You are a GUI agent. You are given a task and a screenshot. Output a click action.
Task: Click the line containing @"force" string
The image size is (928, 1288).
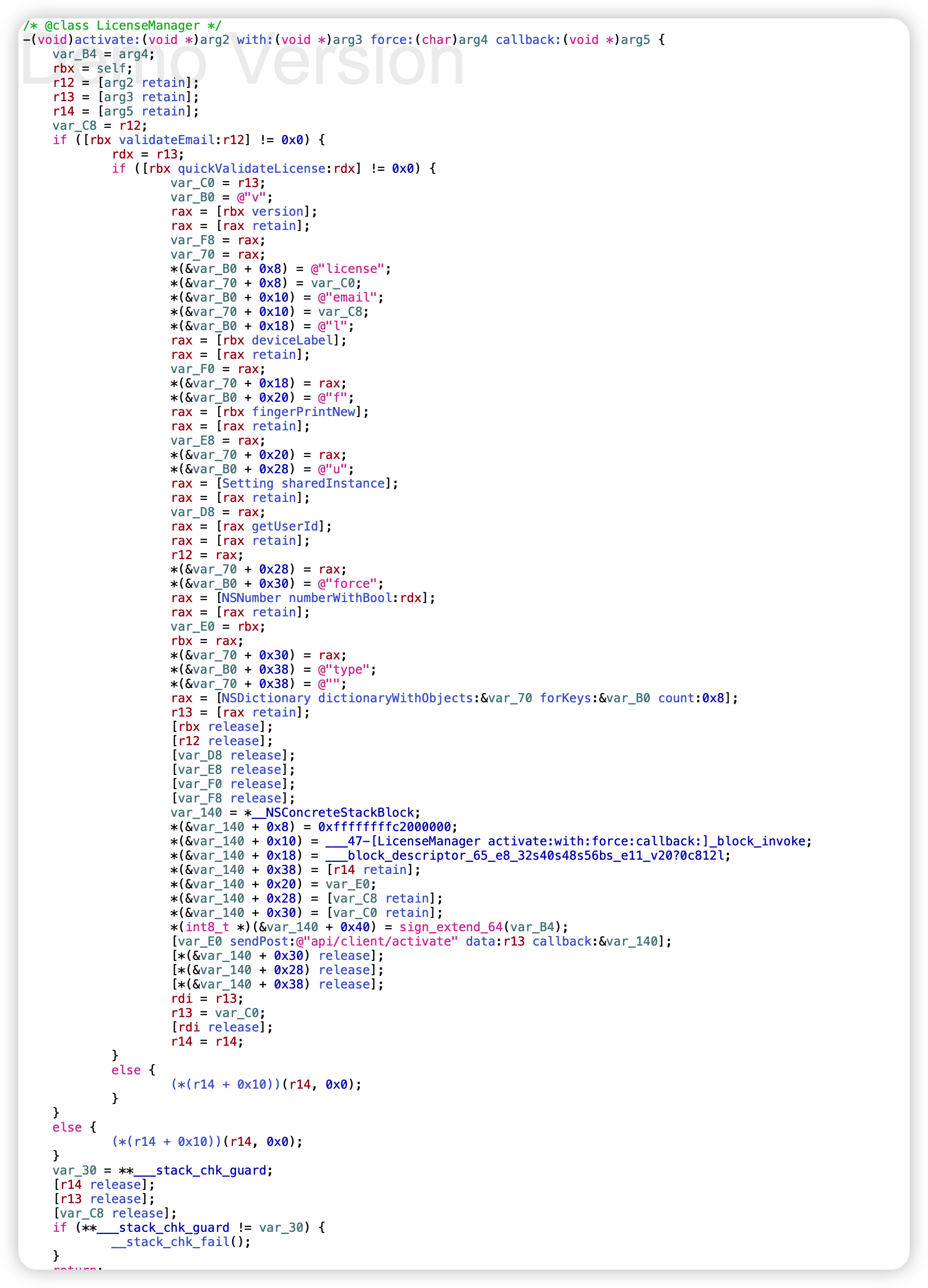277,584
